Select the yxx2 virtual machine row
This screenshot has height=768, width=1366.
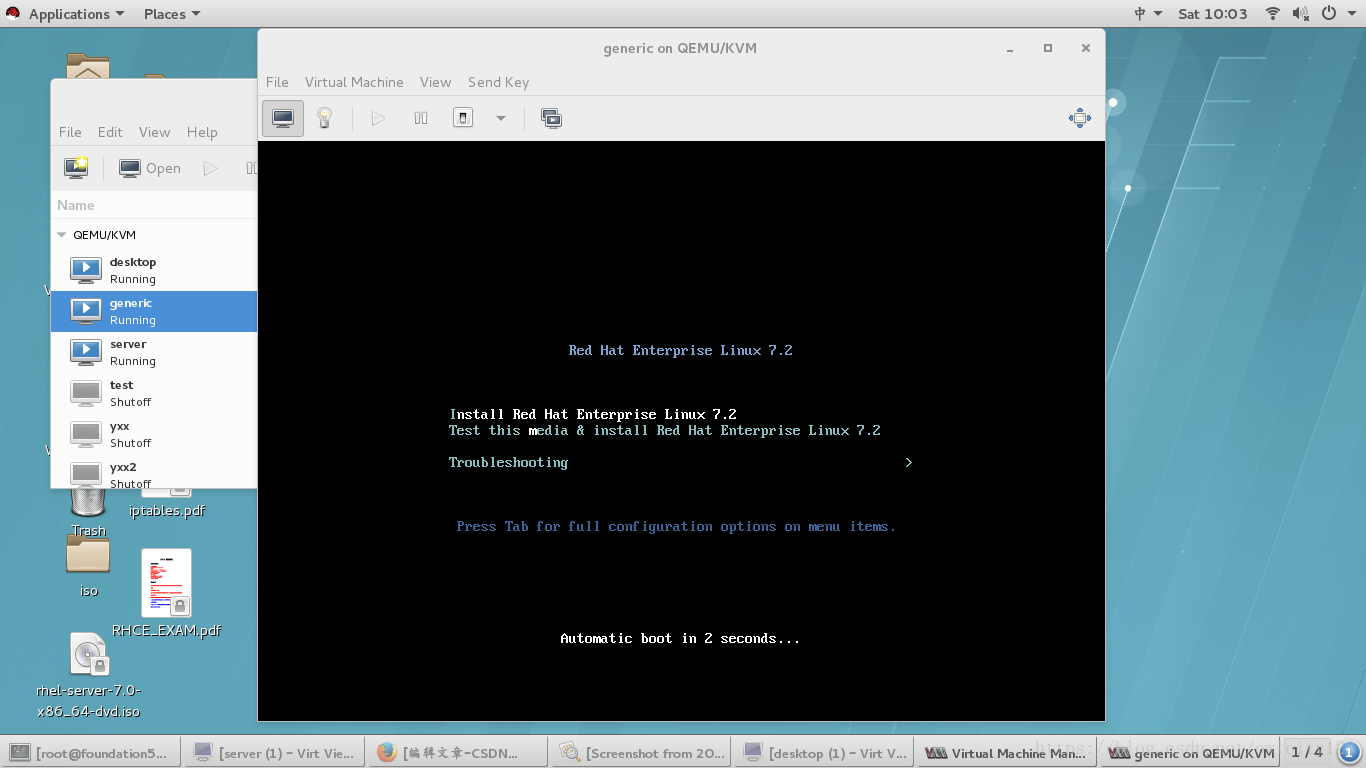click(x=154, y=474)
